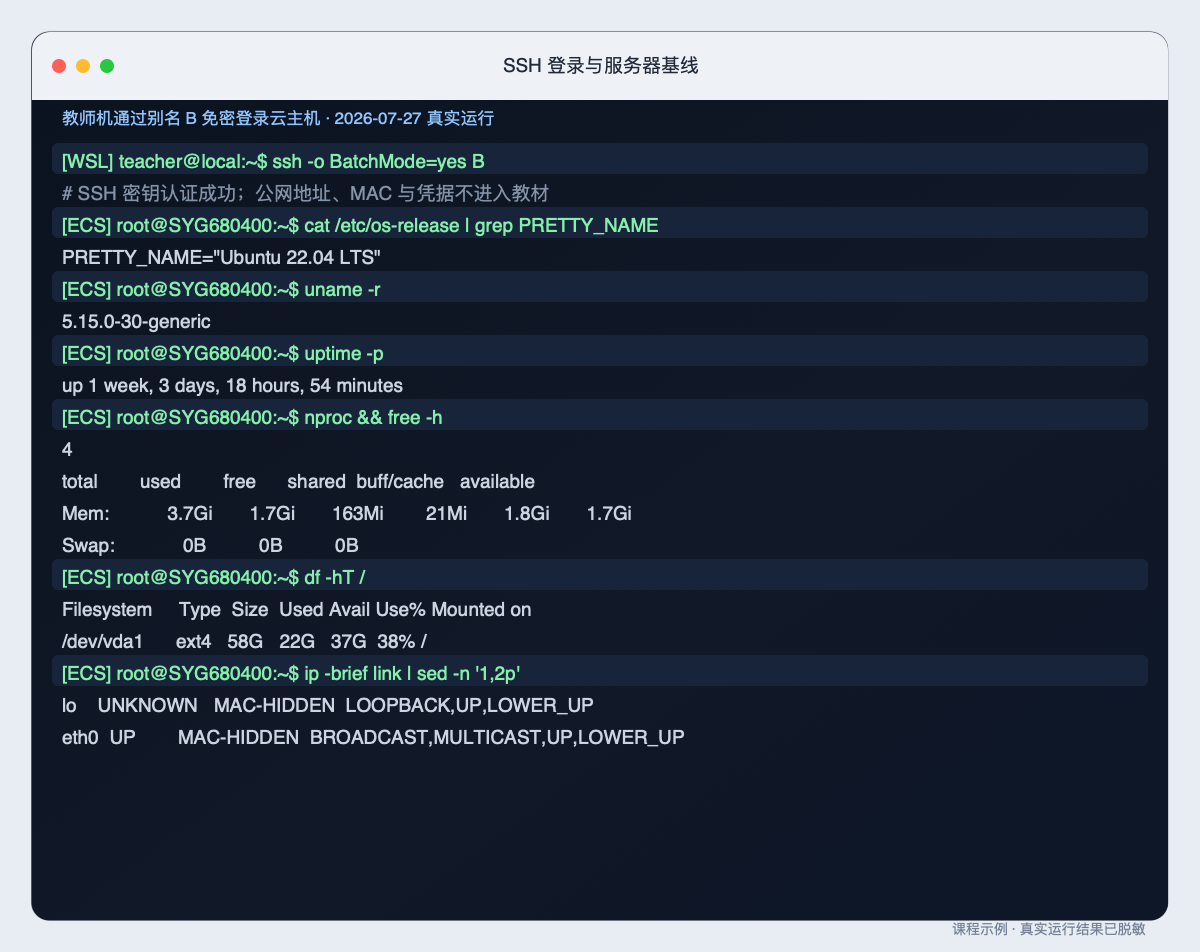Click the 'buff/cache' column header
1200x952 pixels.
400,482
